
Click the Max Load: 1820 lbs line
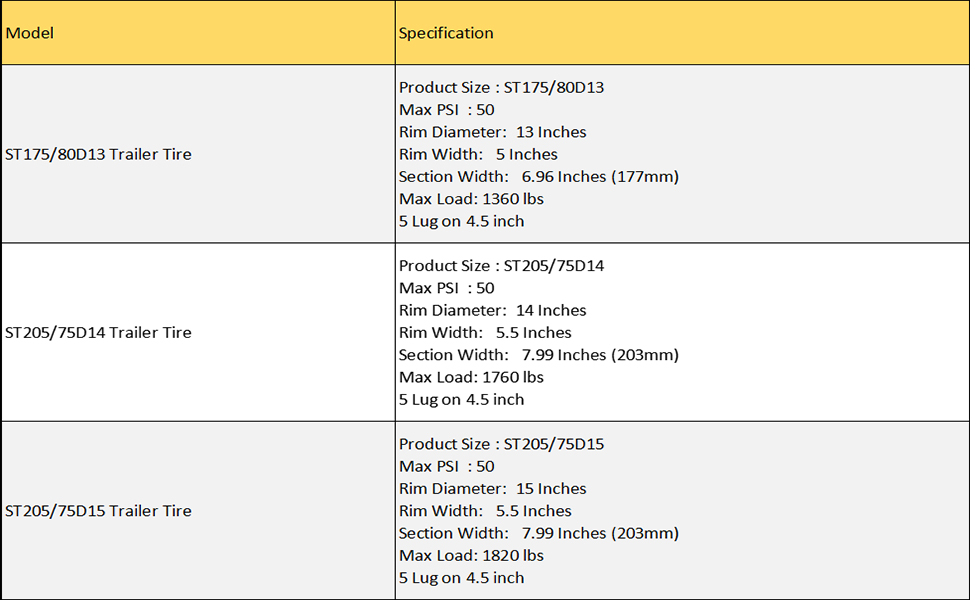click(x=471, y=555)
